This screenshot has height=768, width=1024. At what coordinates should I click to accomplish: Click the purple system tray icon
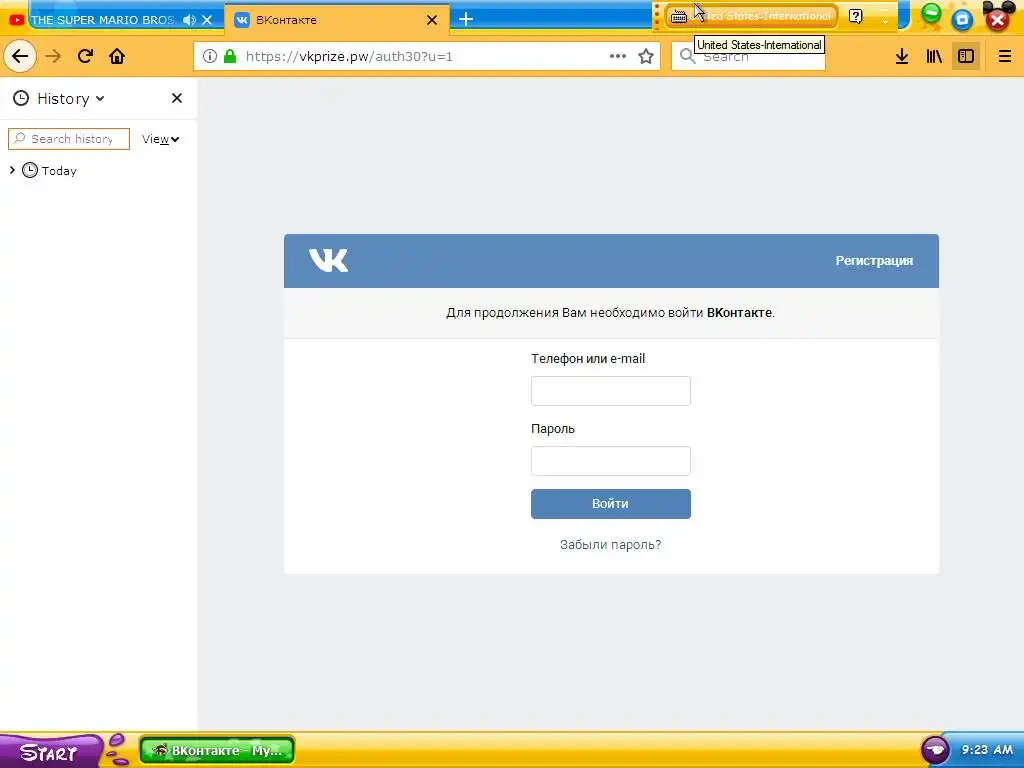935,750
